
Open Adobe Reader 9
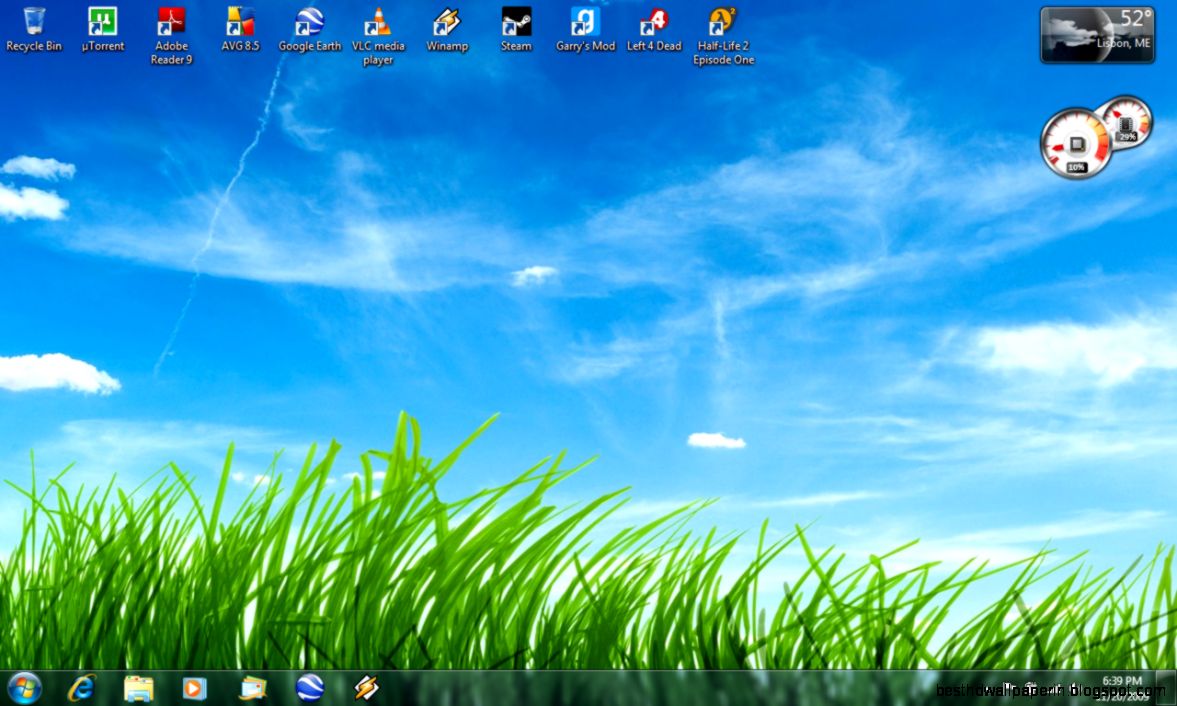point(170,22)
